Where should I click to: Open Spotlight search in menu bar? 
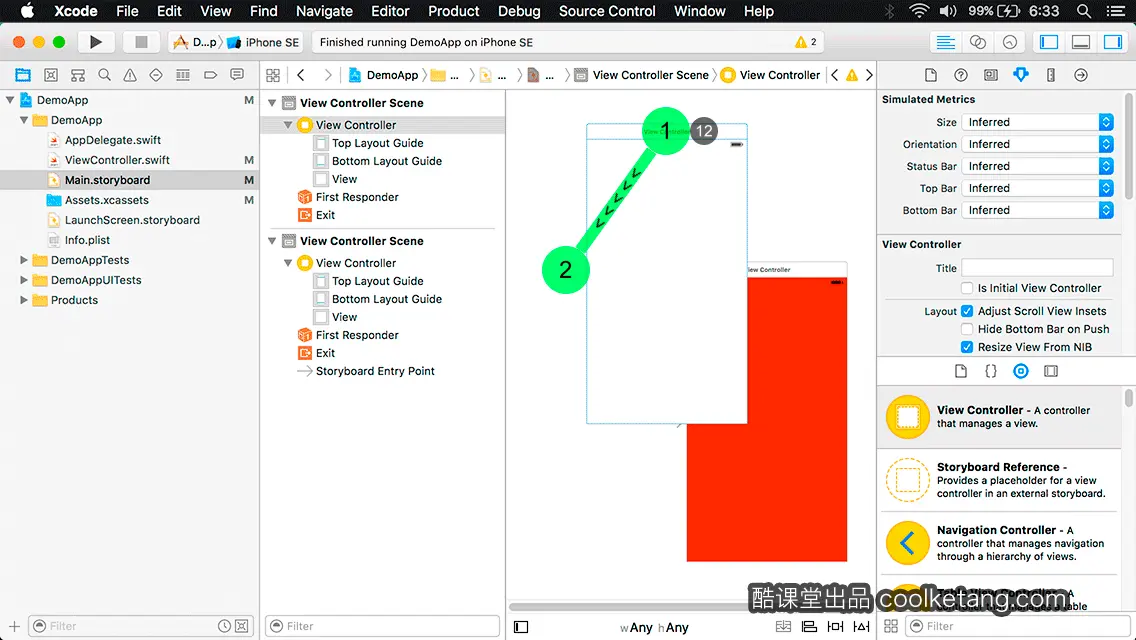[x=1084, y=11]
